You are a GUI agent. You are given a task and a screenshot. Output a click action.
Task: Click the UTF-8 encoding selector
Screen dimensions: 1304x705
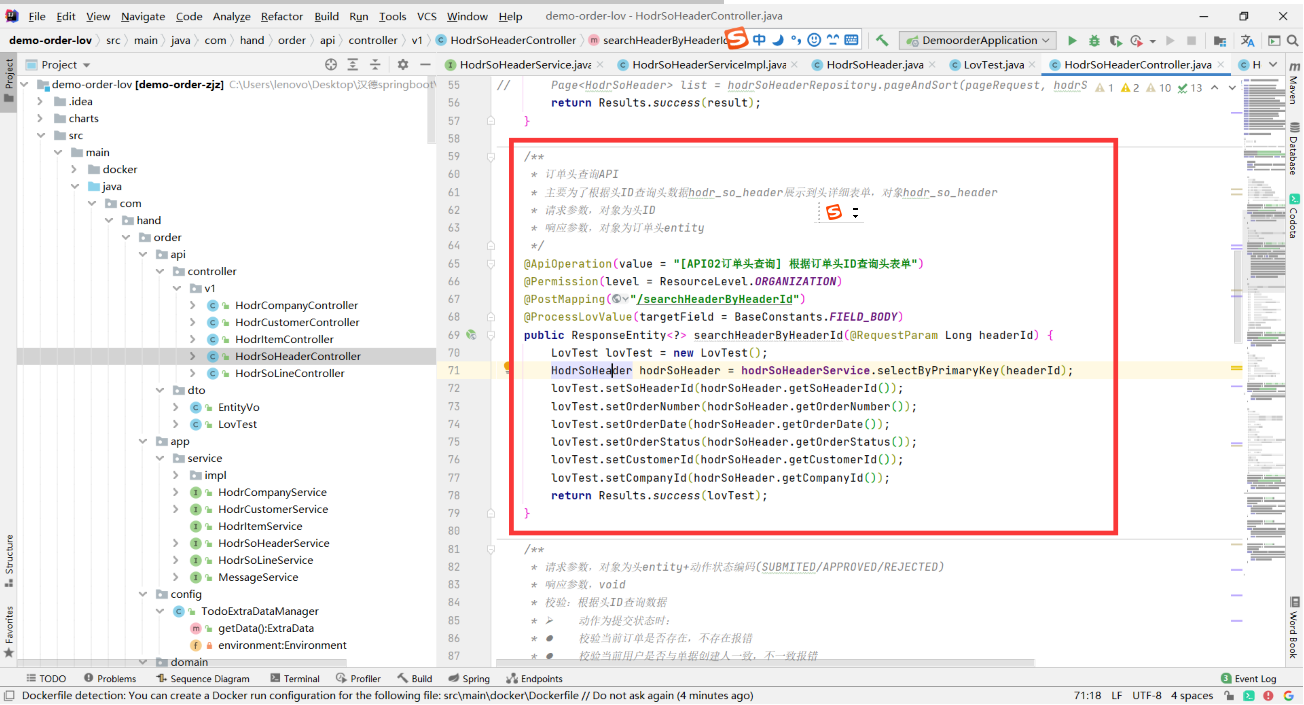tap(1147, 695)
